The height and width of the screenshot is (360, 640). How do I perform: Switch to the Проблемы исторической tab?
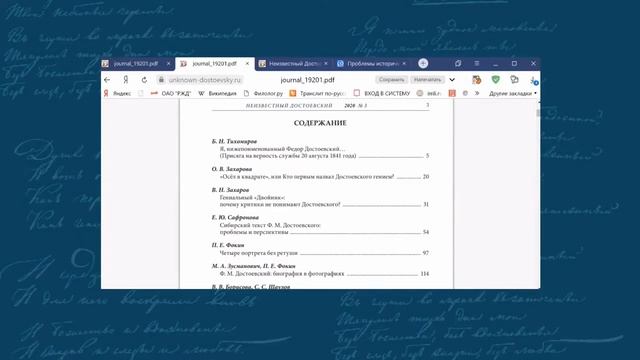[372, 64]
